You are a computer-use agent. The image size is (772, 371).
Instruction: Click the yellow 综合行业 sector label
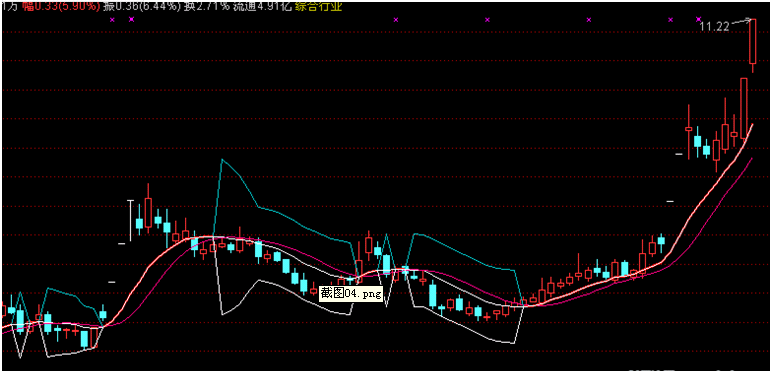318,6
